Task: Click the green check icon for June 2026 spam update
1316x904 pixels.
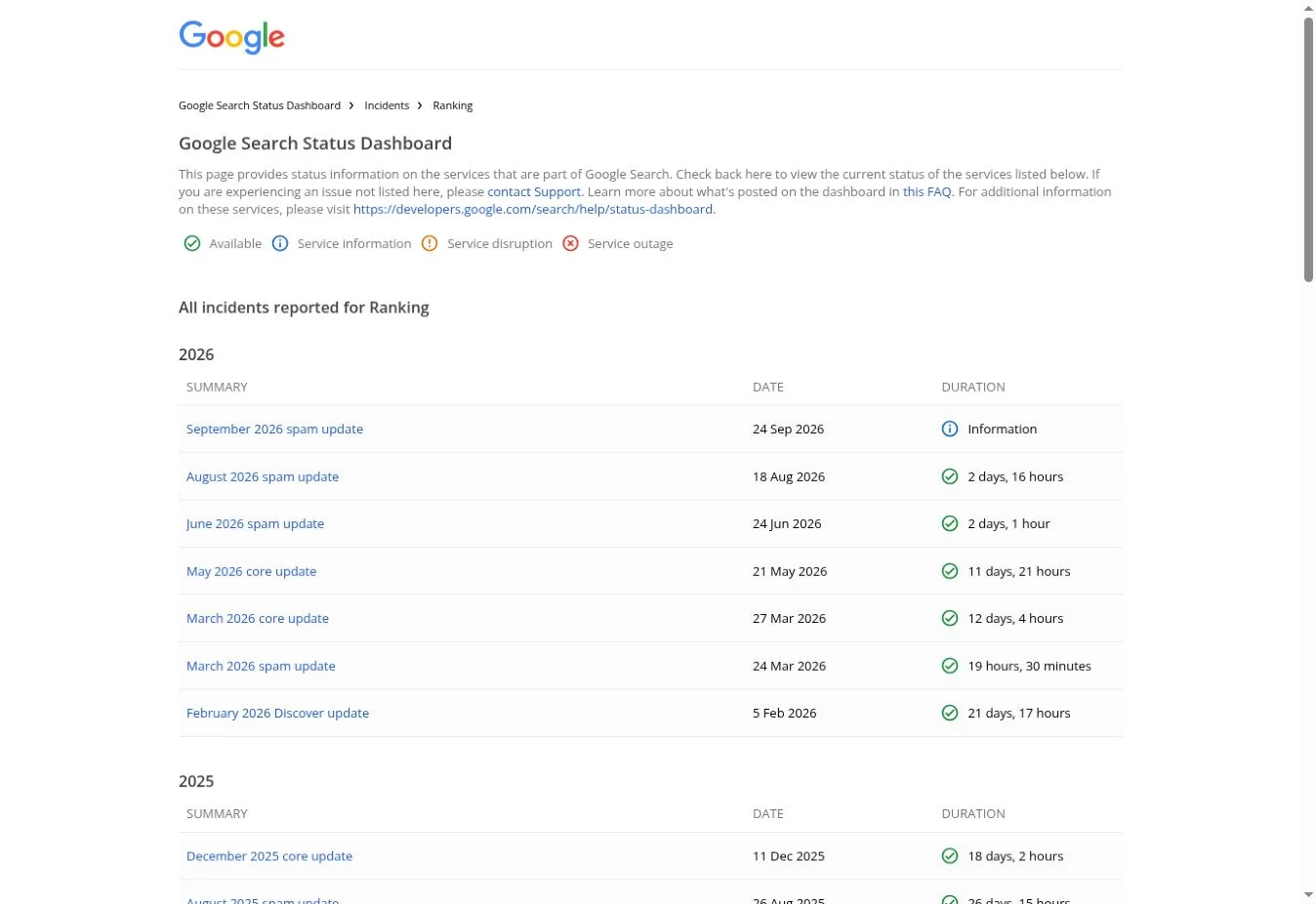Action: click(x=950, y=523)
